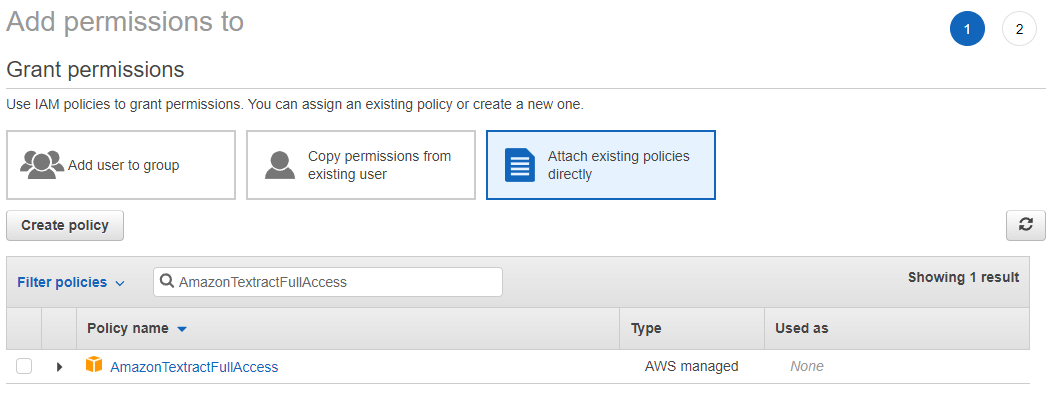Click the magnifier icon in search box
Viewport: 1064px width, 397px height.
tap(167, 282)
